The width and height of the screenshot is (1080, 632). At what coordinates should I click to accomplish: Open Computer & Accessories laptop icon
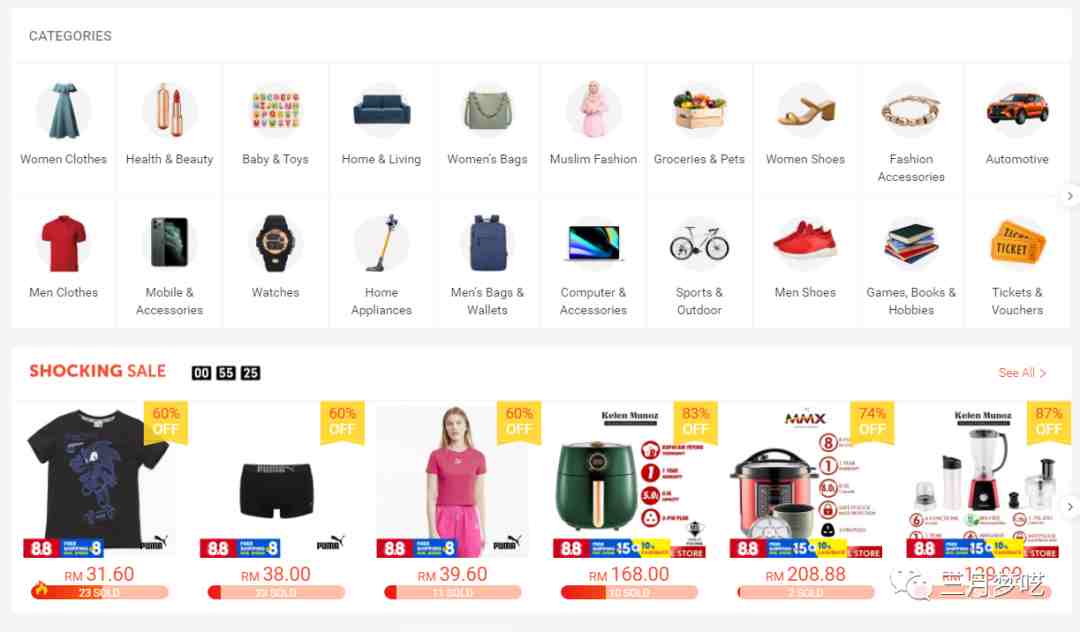coord(593,243)
